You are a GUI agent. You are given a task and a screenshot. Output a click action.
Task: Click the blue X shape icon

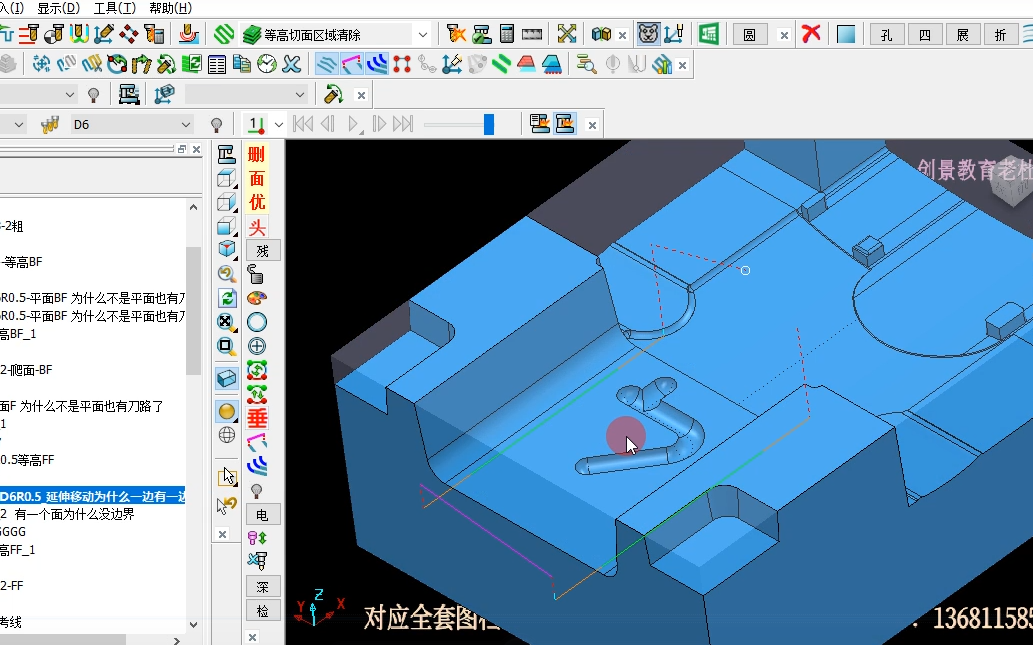click(291, 64)
